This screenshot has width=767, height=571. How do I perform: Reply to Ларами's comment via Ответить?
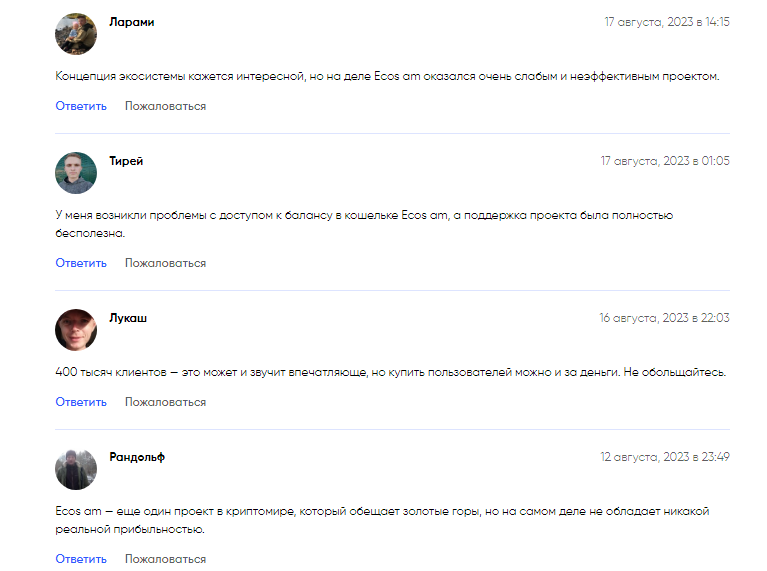point(81,106)
